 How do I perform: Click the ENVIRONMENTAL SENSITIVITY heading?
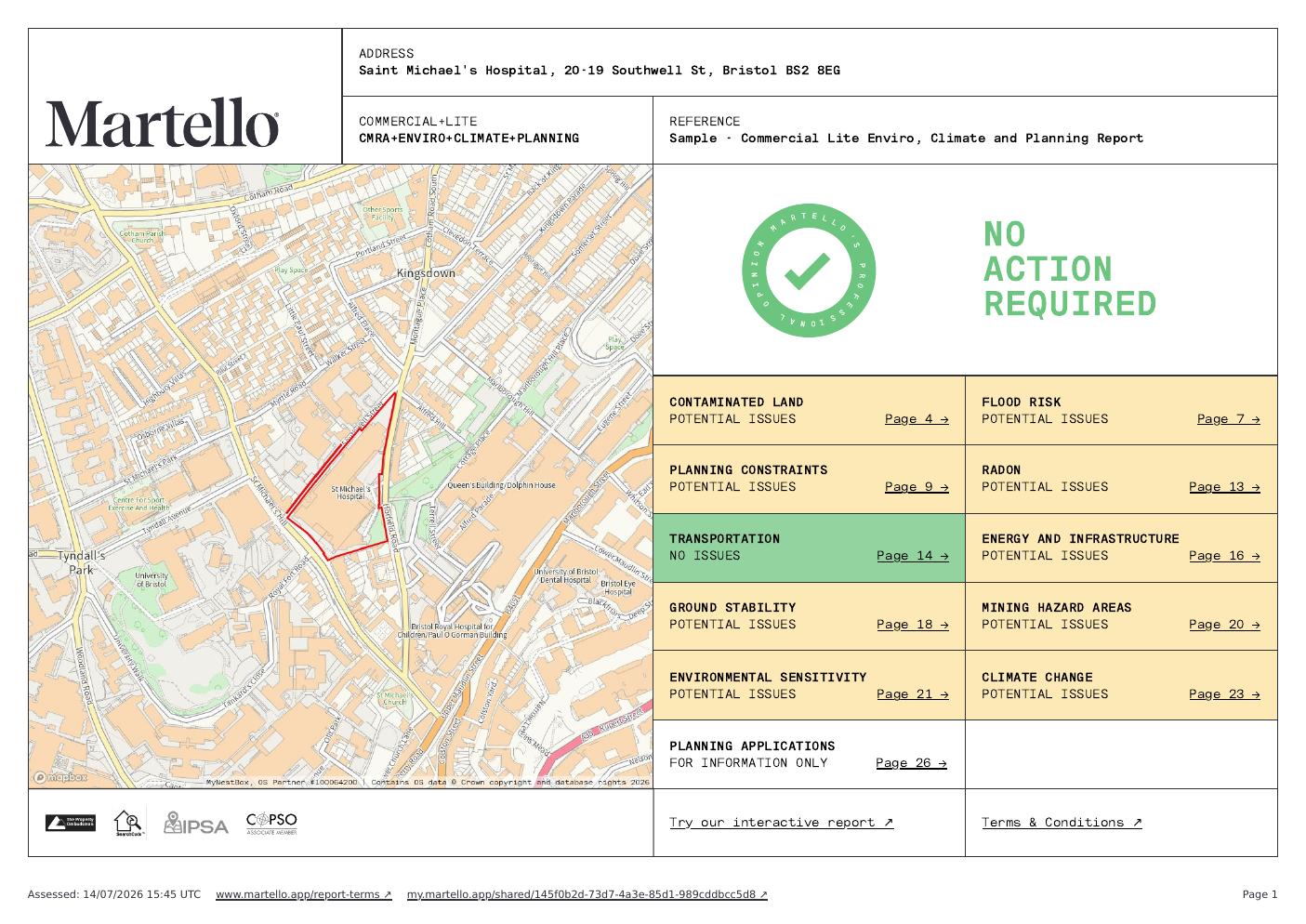click(768, 678)
